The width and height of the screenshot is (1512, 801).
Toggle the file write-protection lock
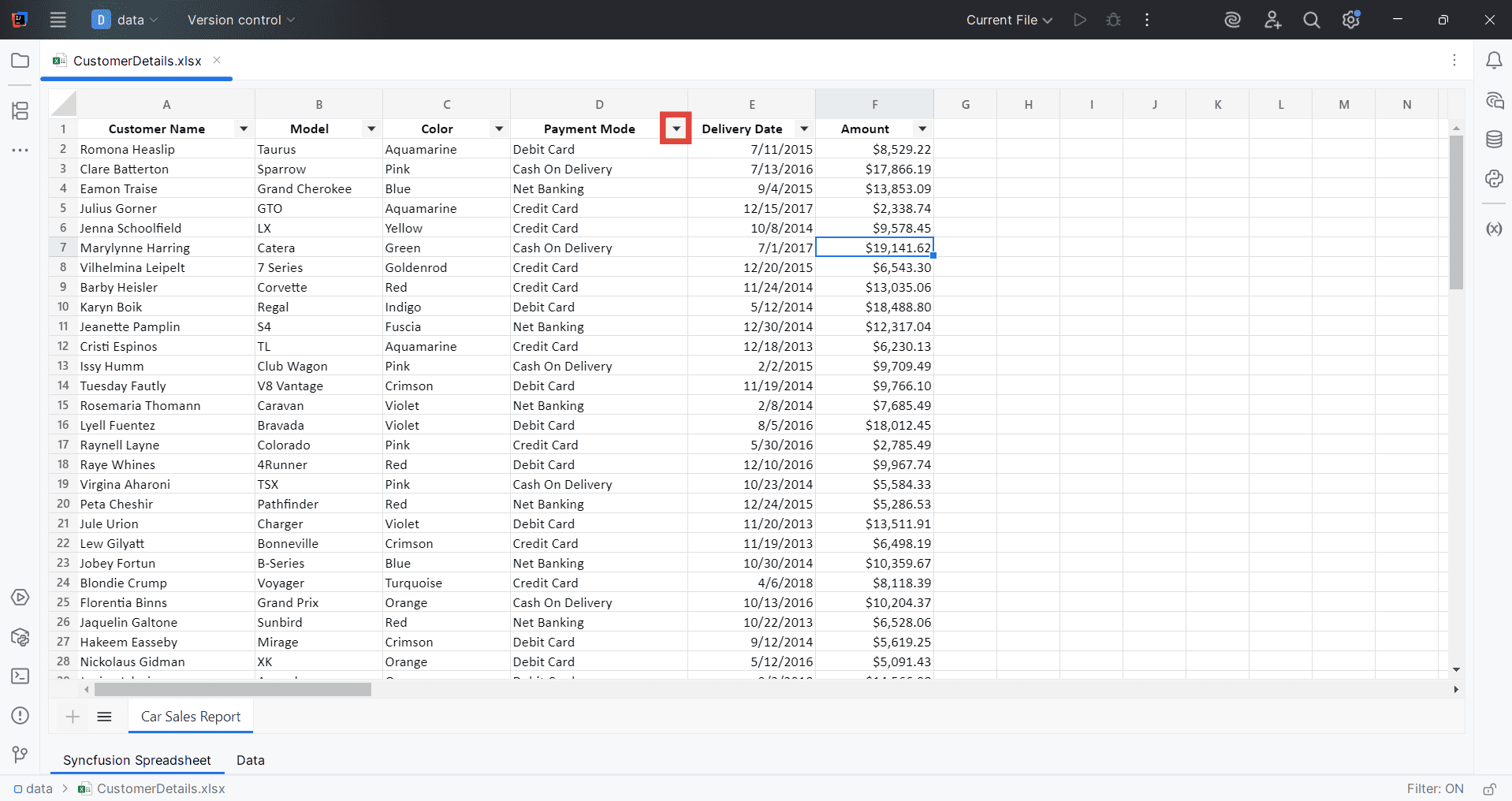tap(1491, 788)
